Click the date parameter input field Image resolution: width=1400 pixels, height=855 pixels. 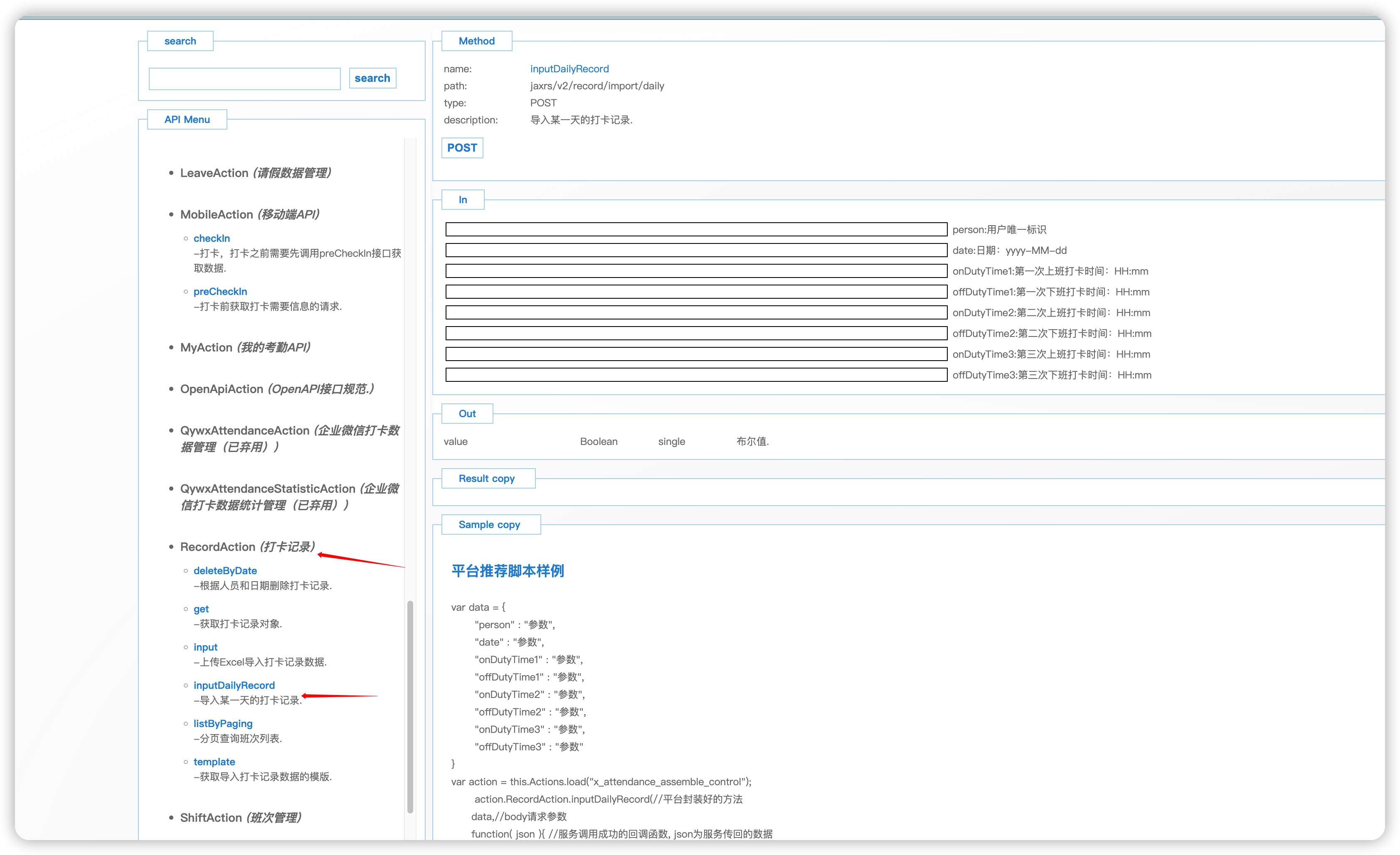[x=696, y=251]
